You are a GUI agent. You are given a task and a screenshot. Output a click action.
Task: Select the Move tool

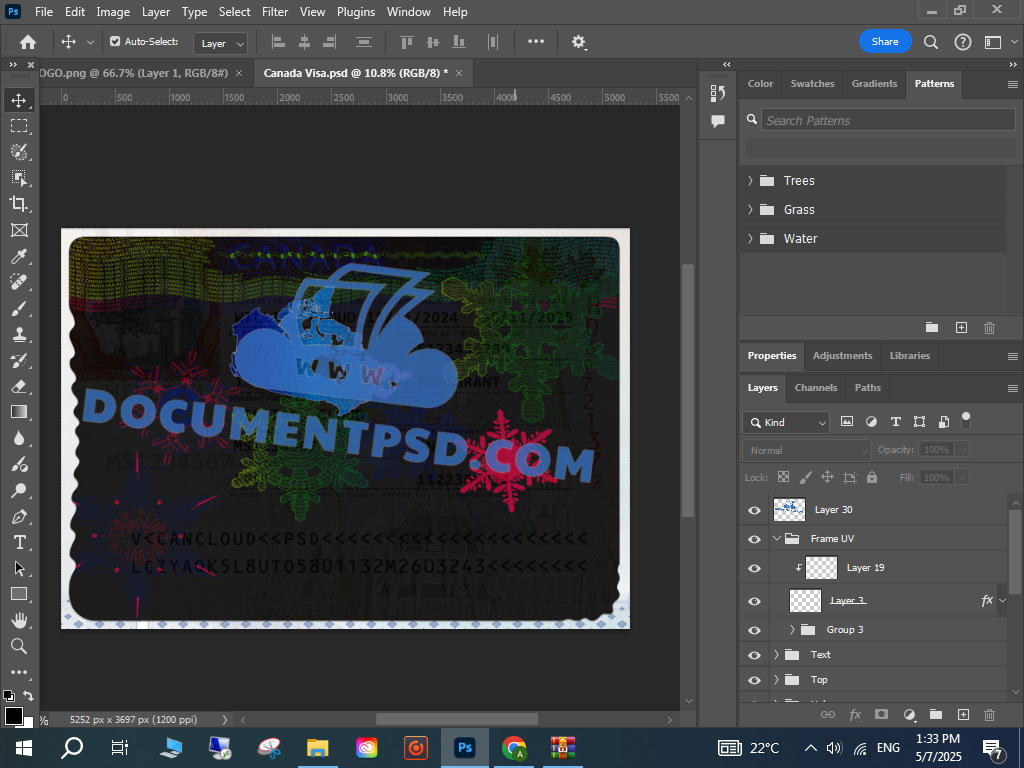pyautogui.click(x=19, y=100)
